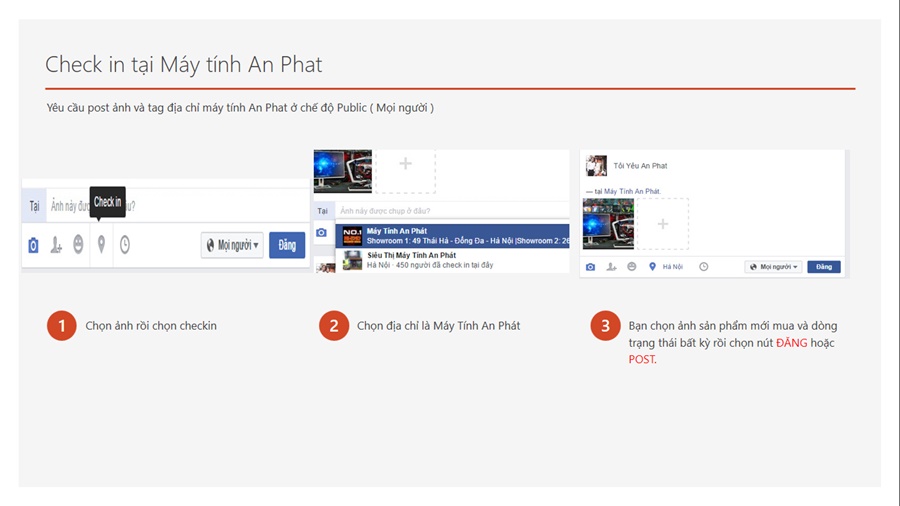The height and width of the screenshot is (506, 900).
Task: Open 'Máy Tính An Phát' tagged location link
Action: pos(632,191)
